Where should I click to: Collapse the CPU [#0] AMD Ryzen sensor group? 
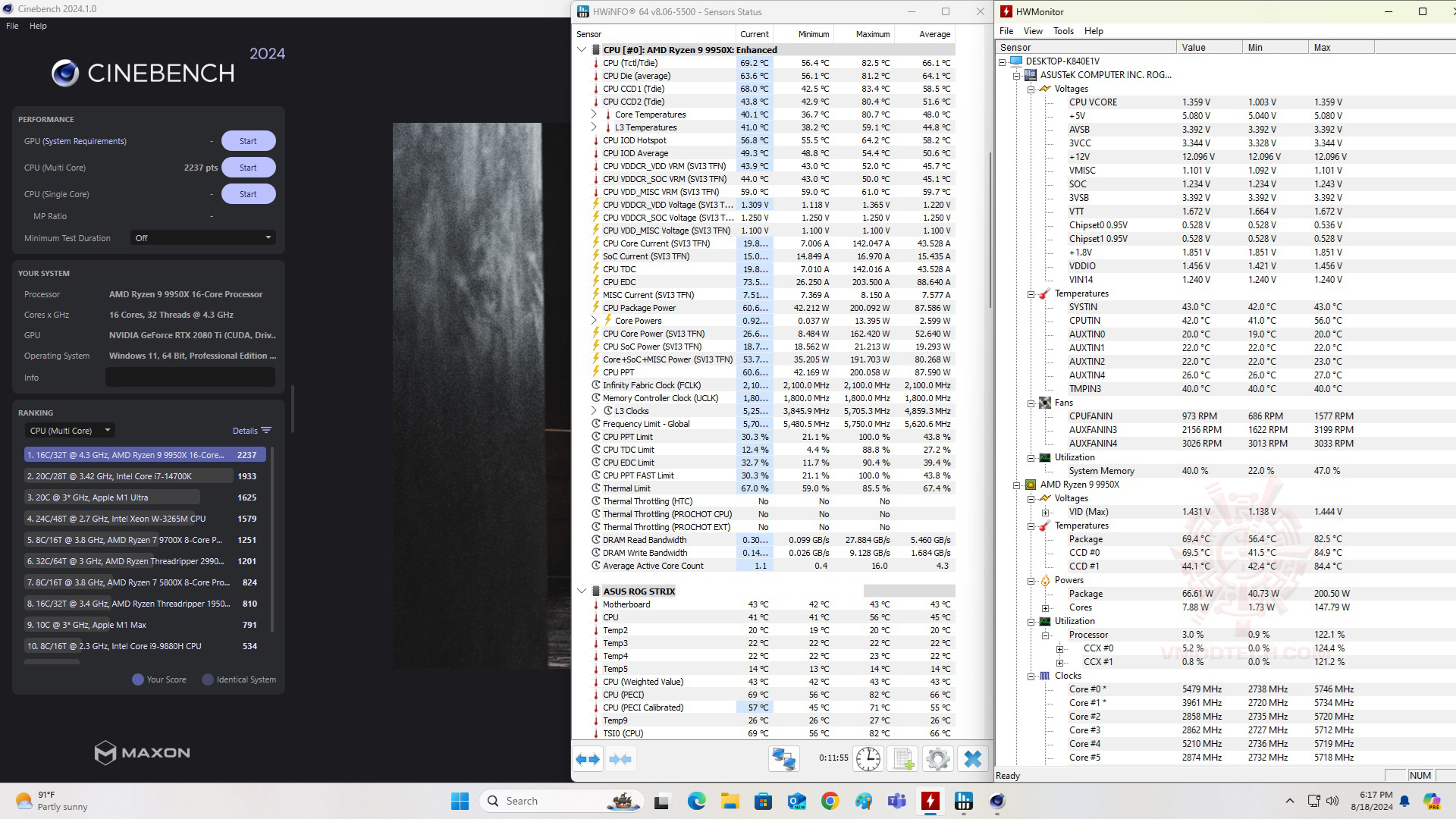(582, 50)
